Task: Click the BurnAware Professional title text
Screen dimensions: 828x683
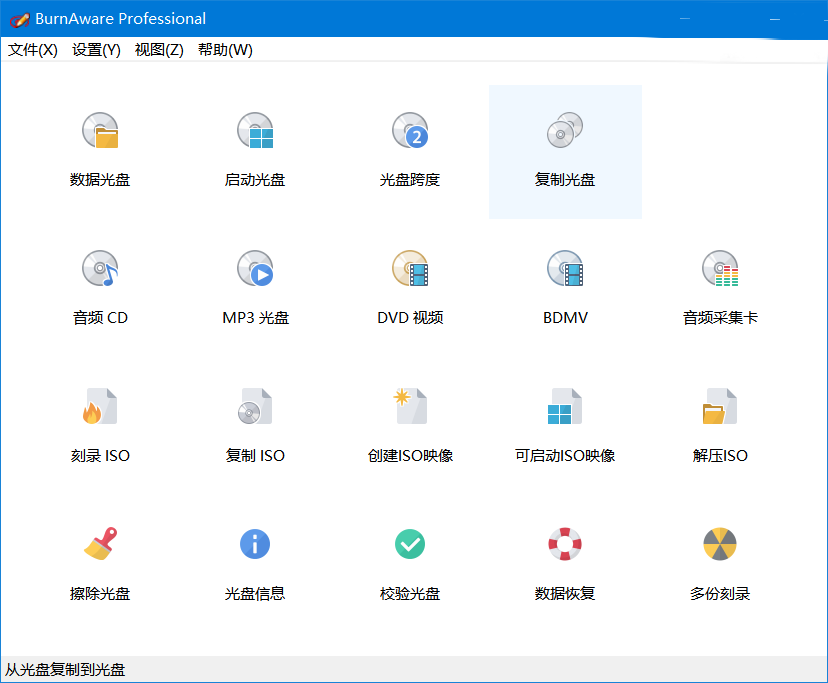Action: [120, 19]
